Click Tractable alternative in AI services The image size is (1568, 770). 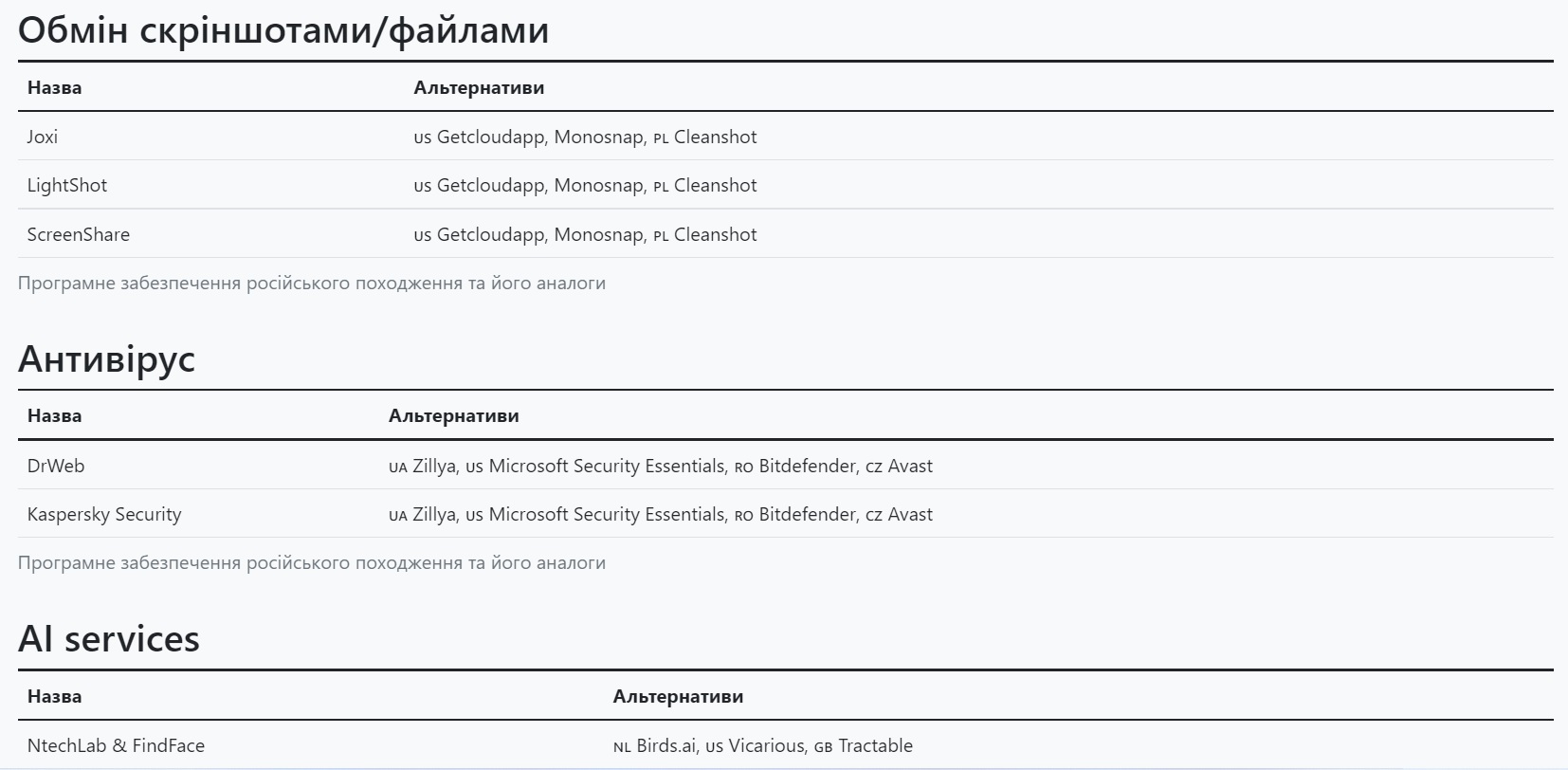(x=875, y=745)
